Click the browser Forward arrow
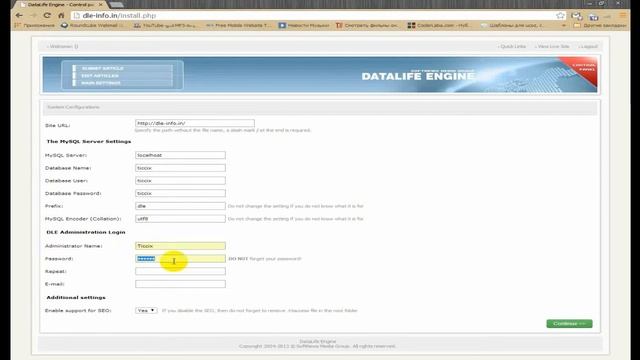Screen dimensions: 640x360 33,16
